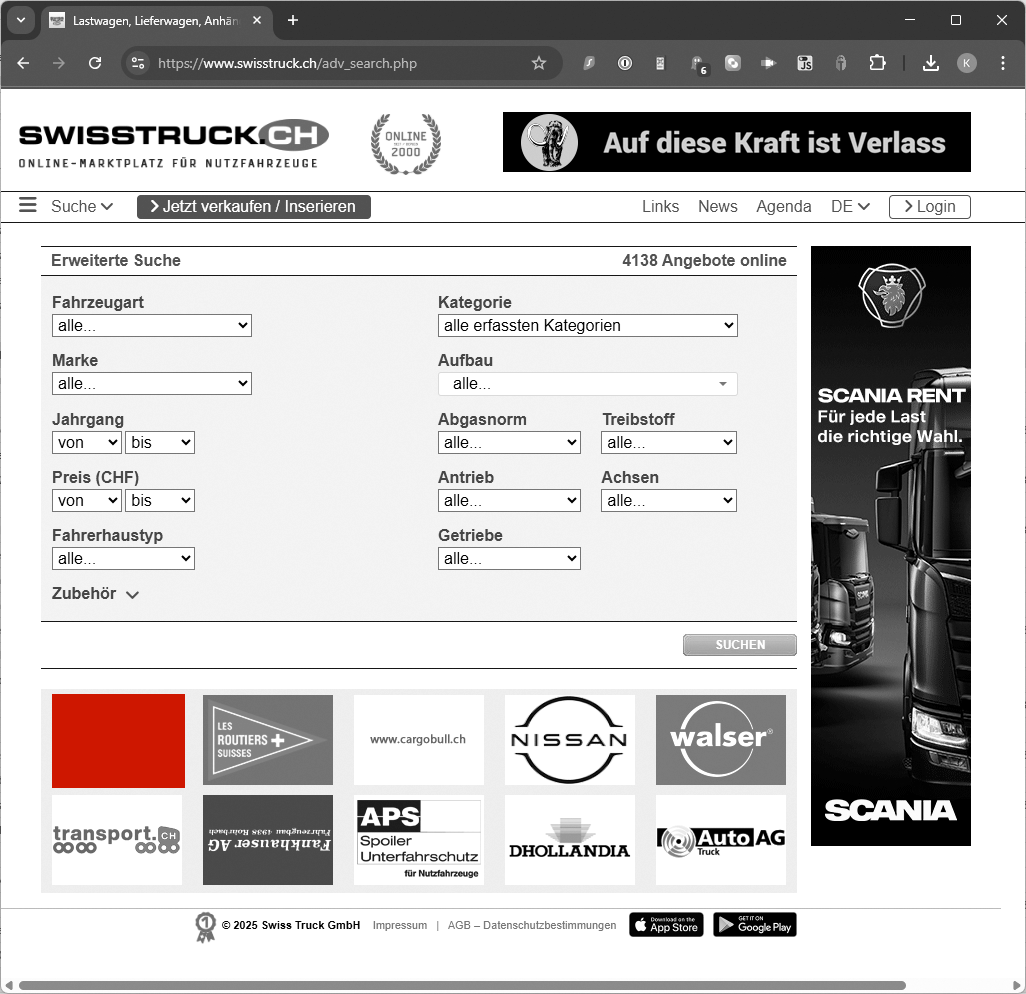The image size is (1026, 994).
Task: Click the Scania Rent banner ad
Action: pos(891,546)
